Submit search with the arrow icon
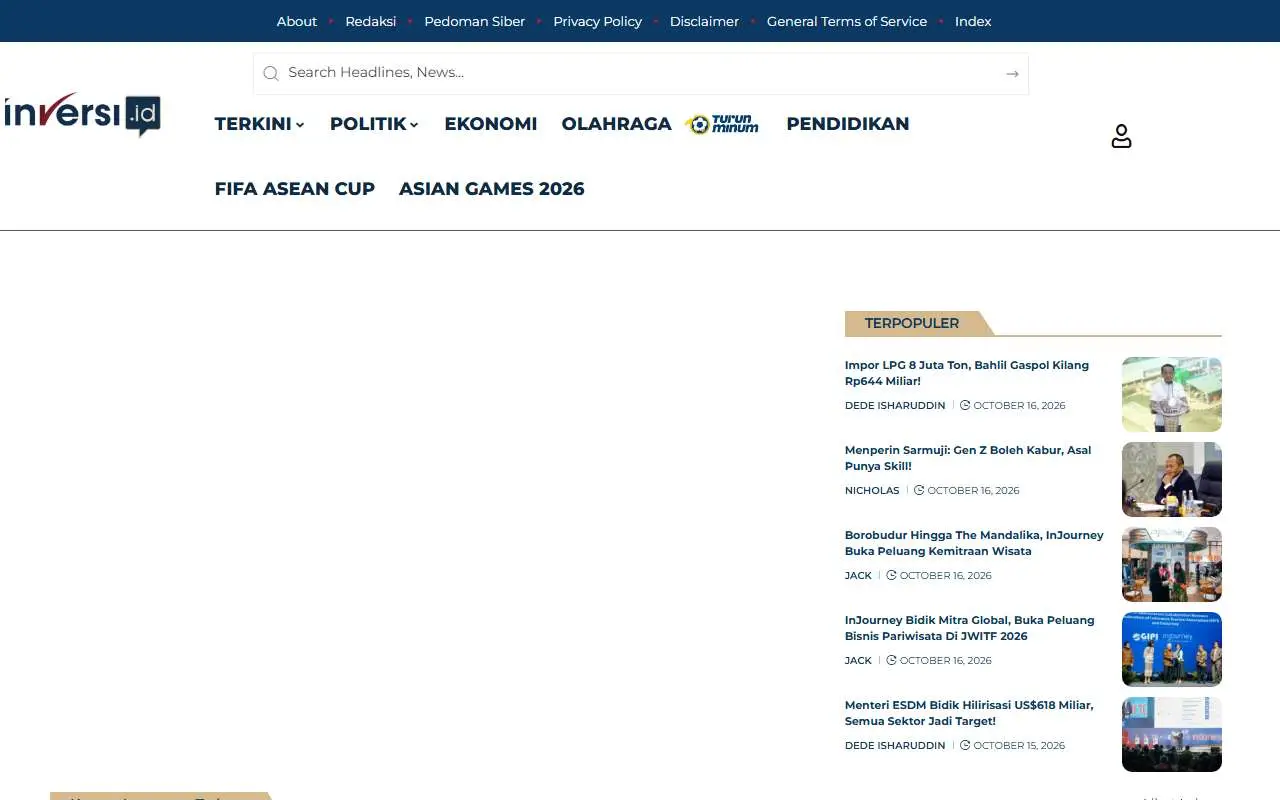Image resolution: width=1280 pixels, height=800 pixels. 1012,73
